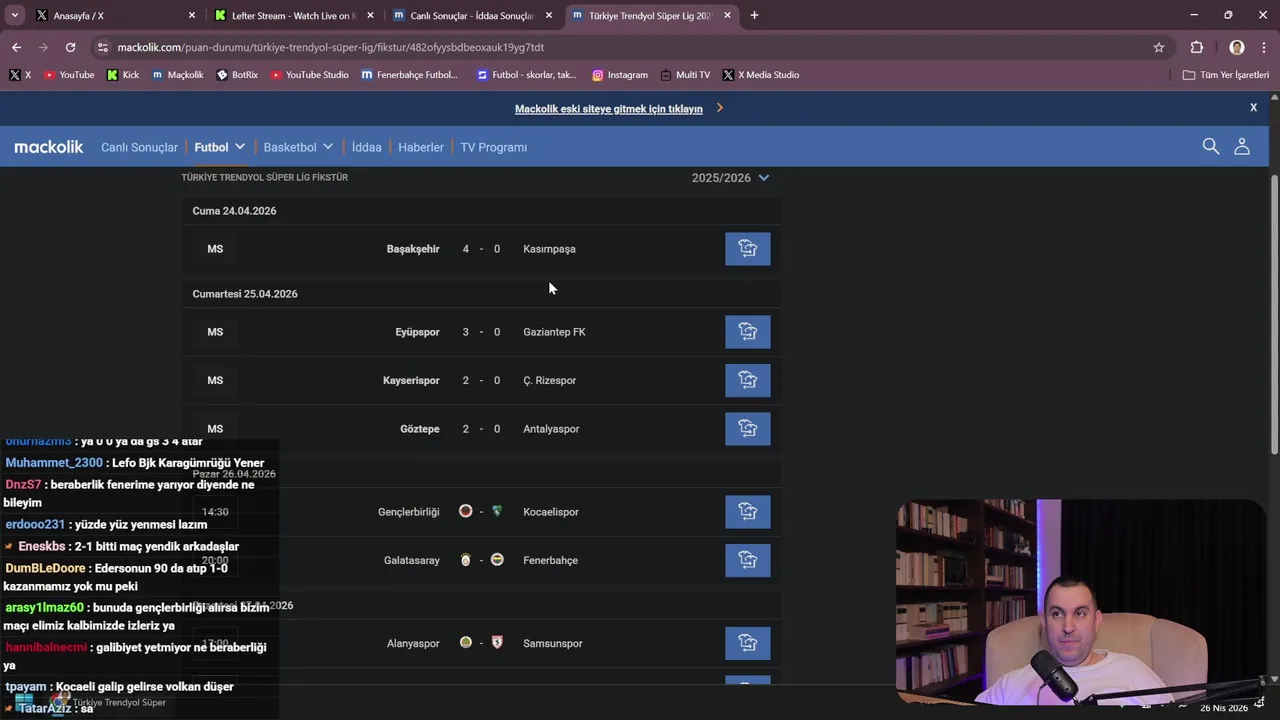The height and width of the screenshot is (720, 1280).
Task: Open Fenerbahçe Futbol bookmark
Action: (409, 75)
